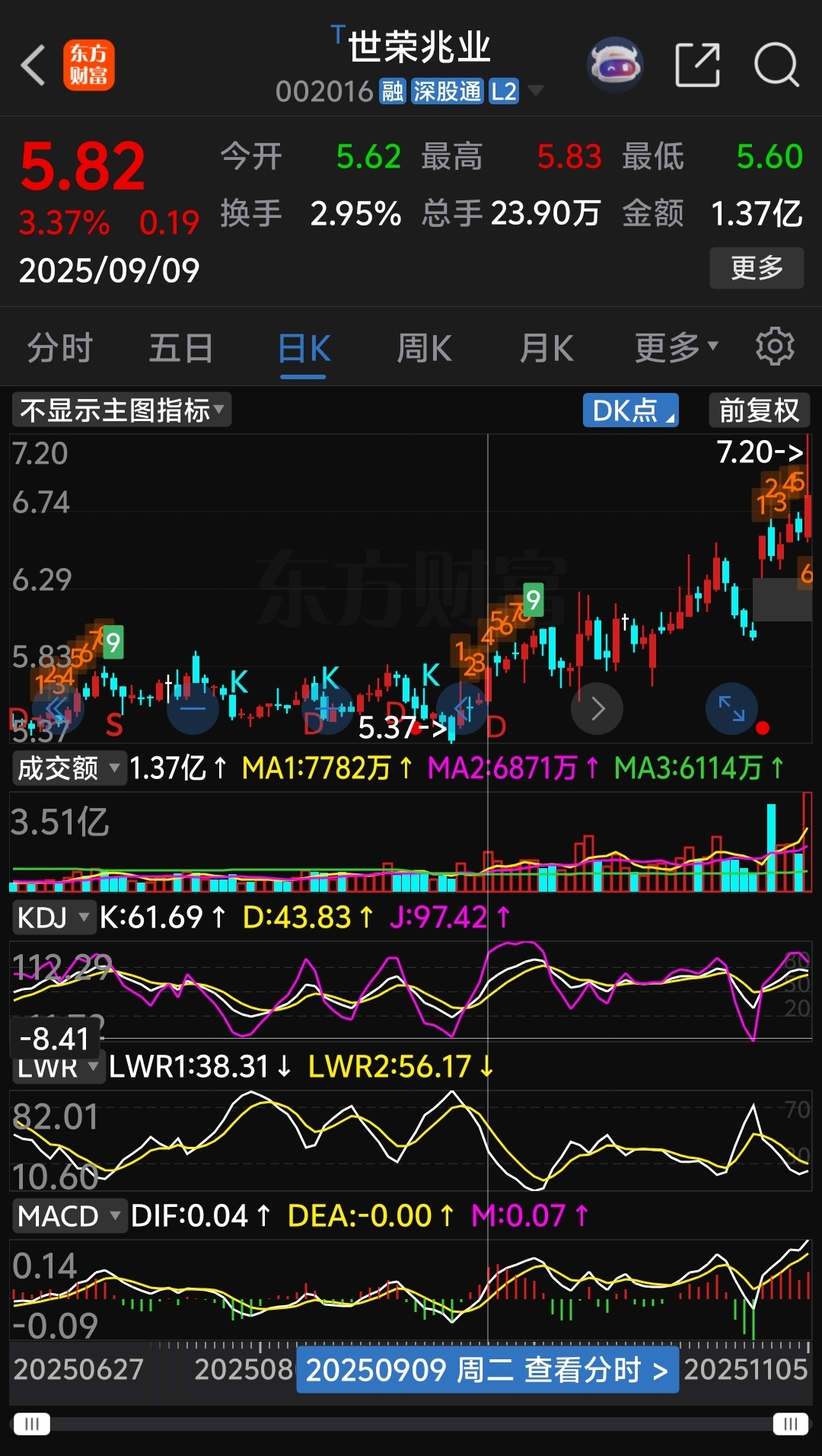The width and height of the screenshot is (822, 1456).
Task: Tap the share/export icon
Action: point(697,65)
